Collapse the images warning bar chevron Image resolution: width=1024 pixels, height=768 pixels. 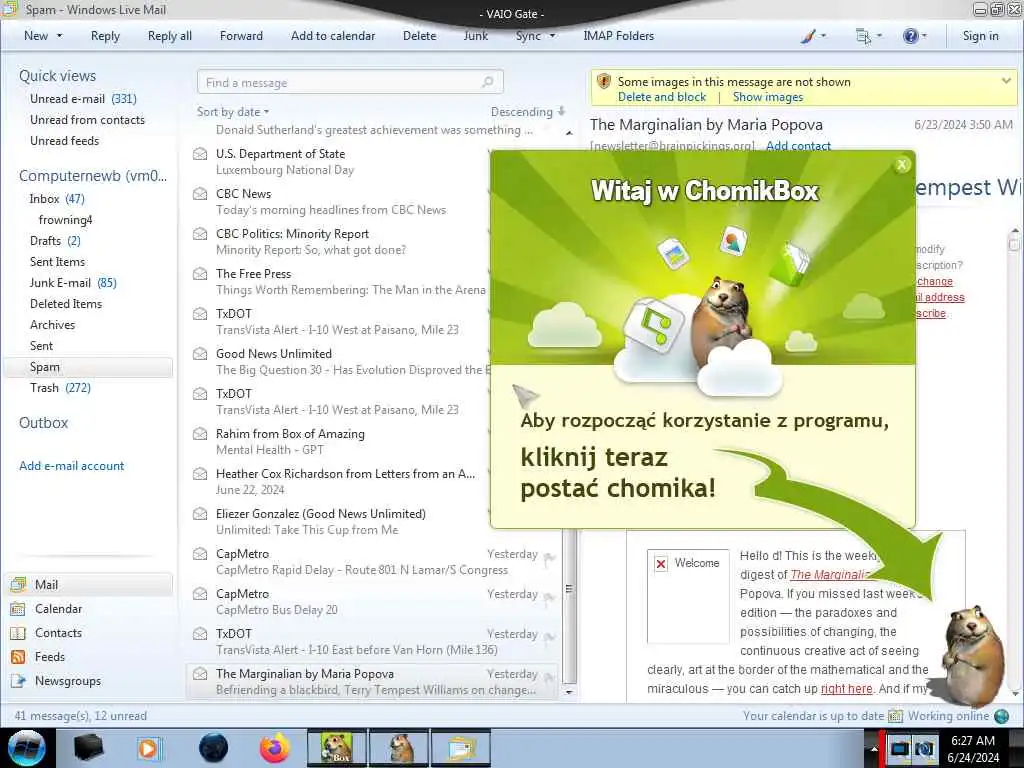(x=1006, y=81)
